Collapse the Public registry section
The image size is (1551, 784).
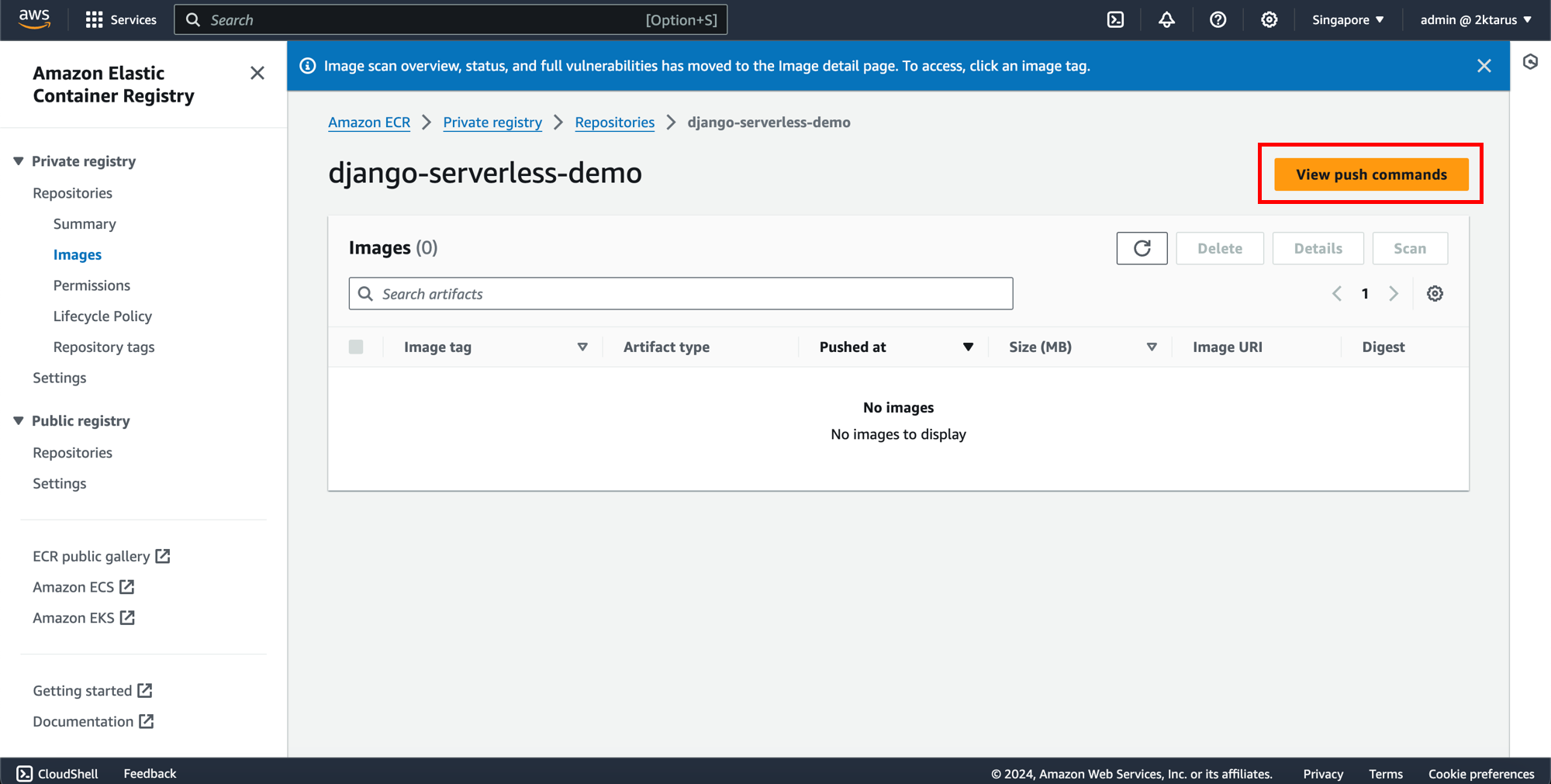point(19,420)
